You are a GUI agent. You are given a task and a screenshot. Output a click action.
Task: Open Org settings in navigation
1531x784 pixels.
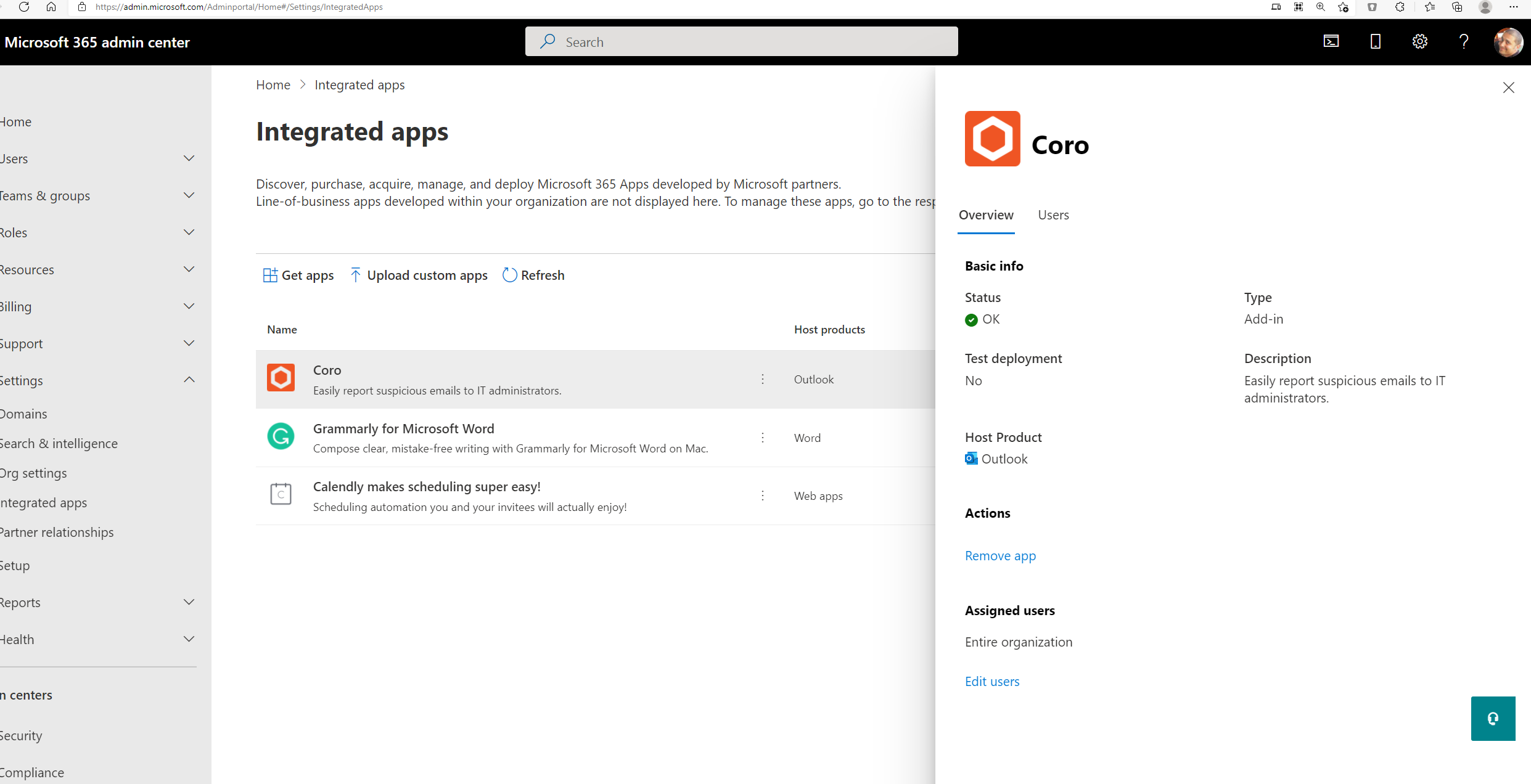pos(33,473)
